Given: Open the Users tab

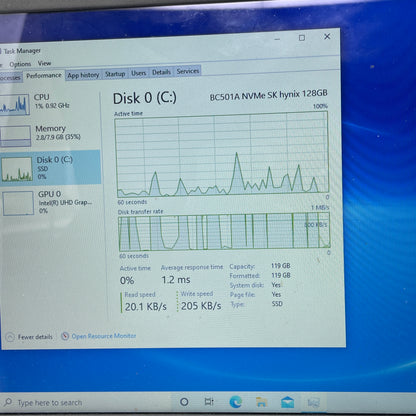Looking at the screenshot, I should pyautogui.click(x=138, y=73).
